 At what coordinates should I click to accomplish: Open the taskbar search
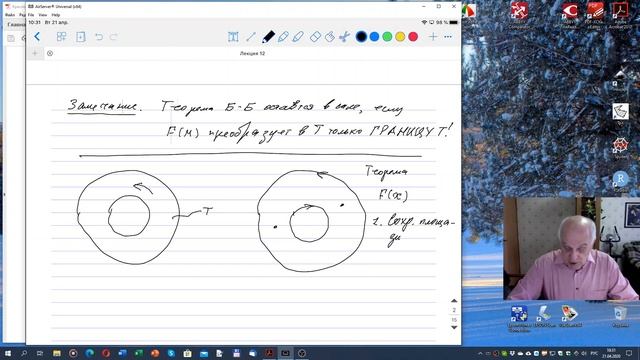(24, 353)
